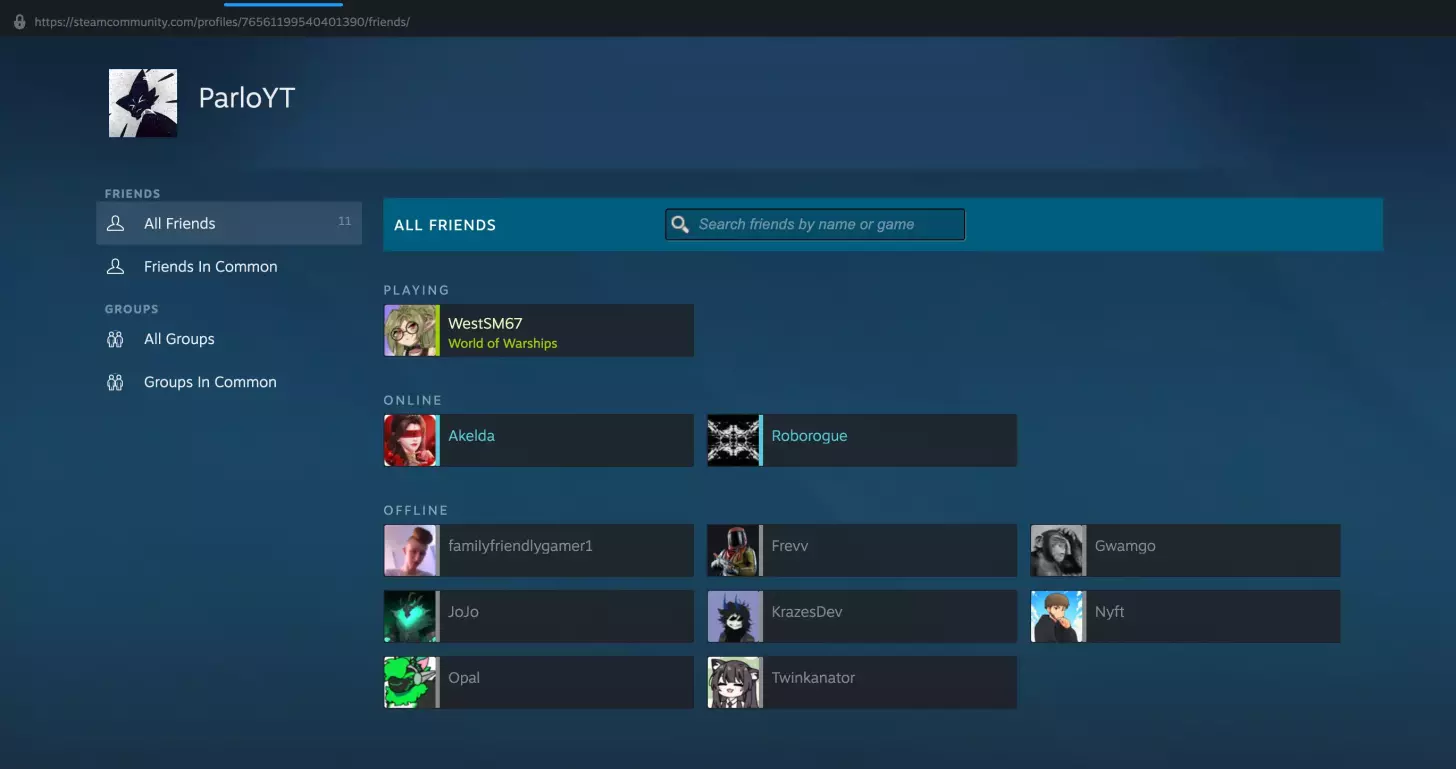This screenshot has height=769, width=1456.
Task: Visit Akelda's profile name
Action: [x=471, y=436]
